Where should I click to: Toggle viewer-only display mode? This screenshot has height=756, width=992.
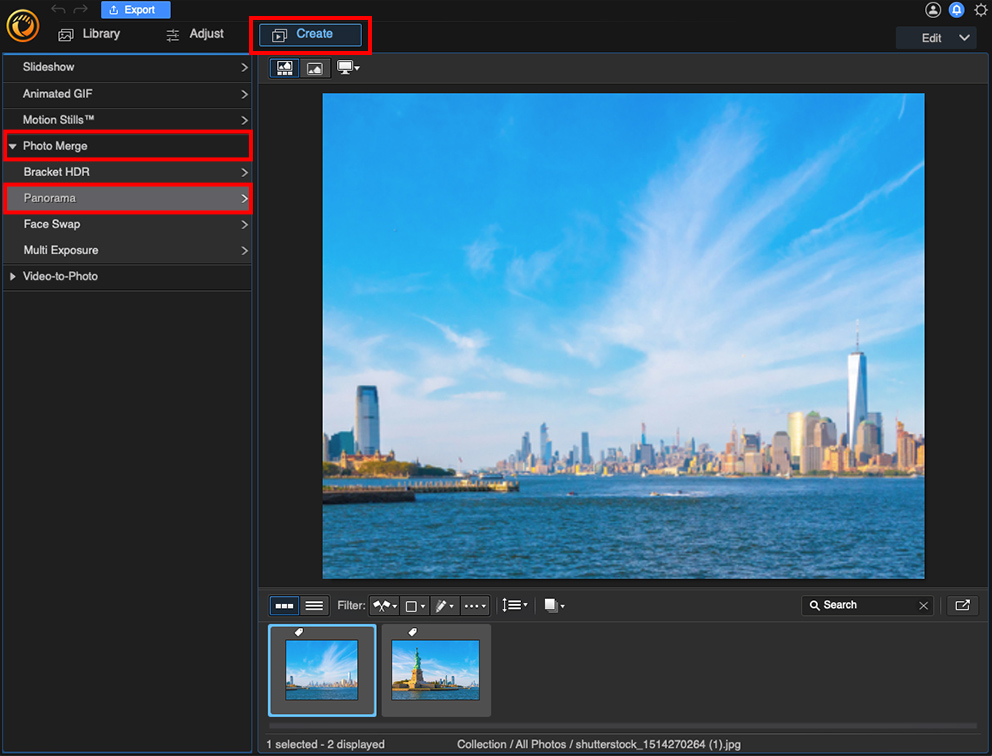click(315, 68)
